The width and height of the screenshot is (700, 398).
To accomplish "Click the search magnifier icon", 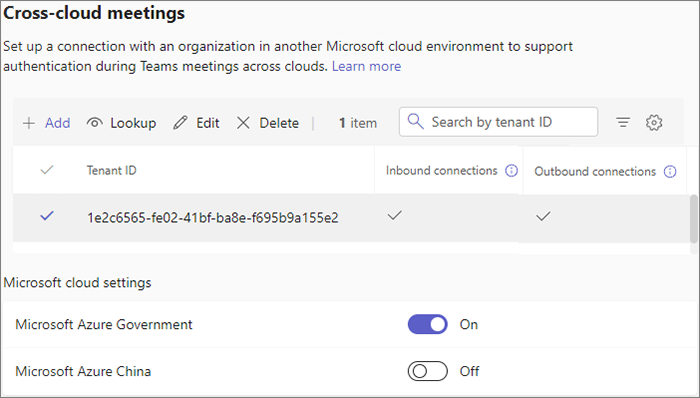I will (x=416, y=121).
